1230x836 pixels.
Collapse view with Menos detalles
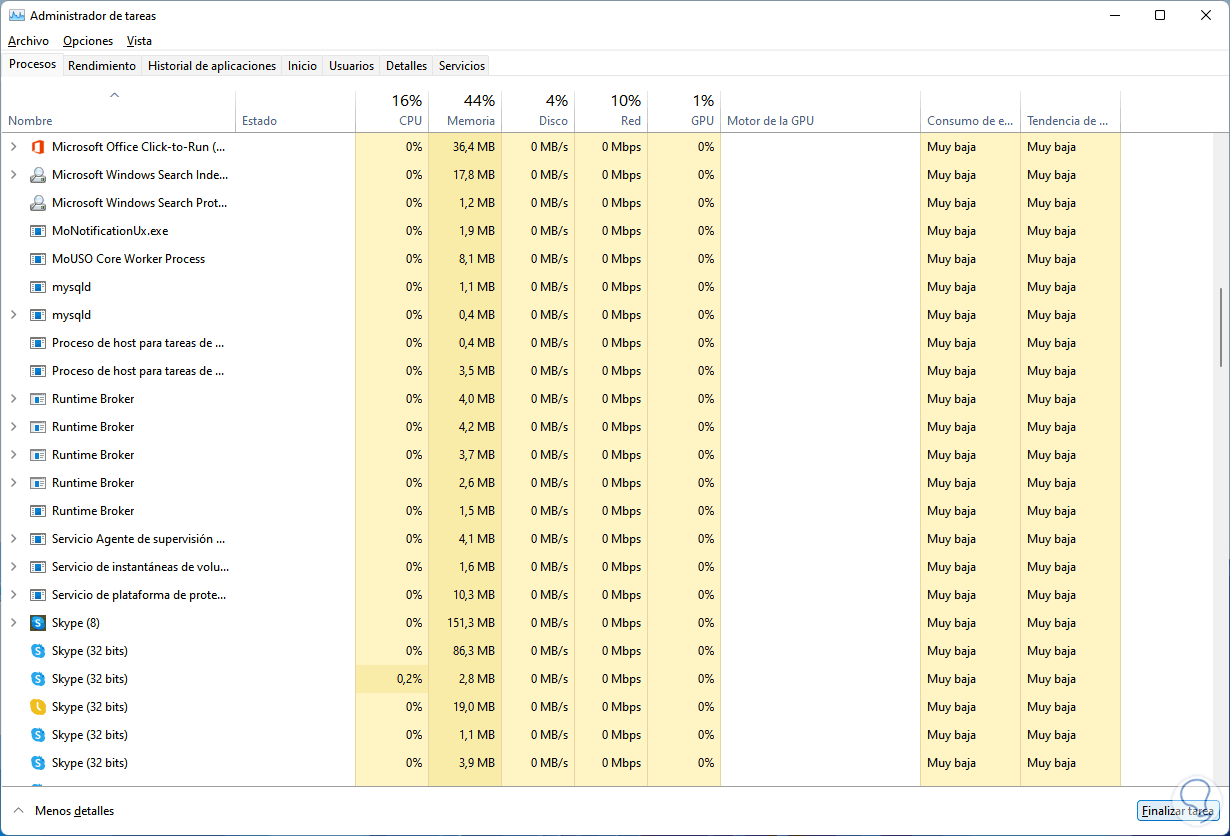click(x=64, y=811)
